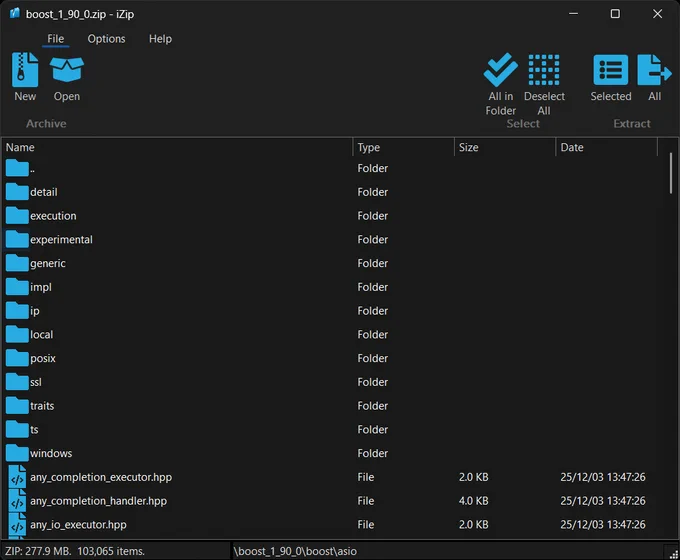This screenshot has width=680, height=560.
Task: Click Folder type cell of posix row
Action: pyautogui.click(x=373, y=358)
